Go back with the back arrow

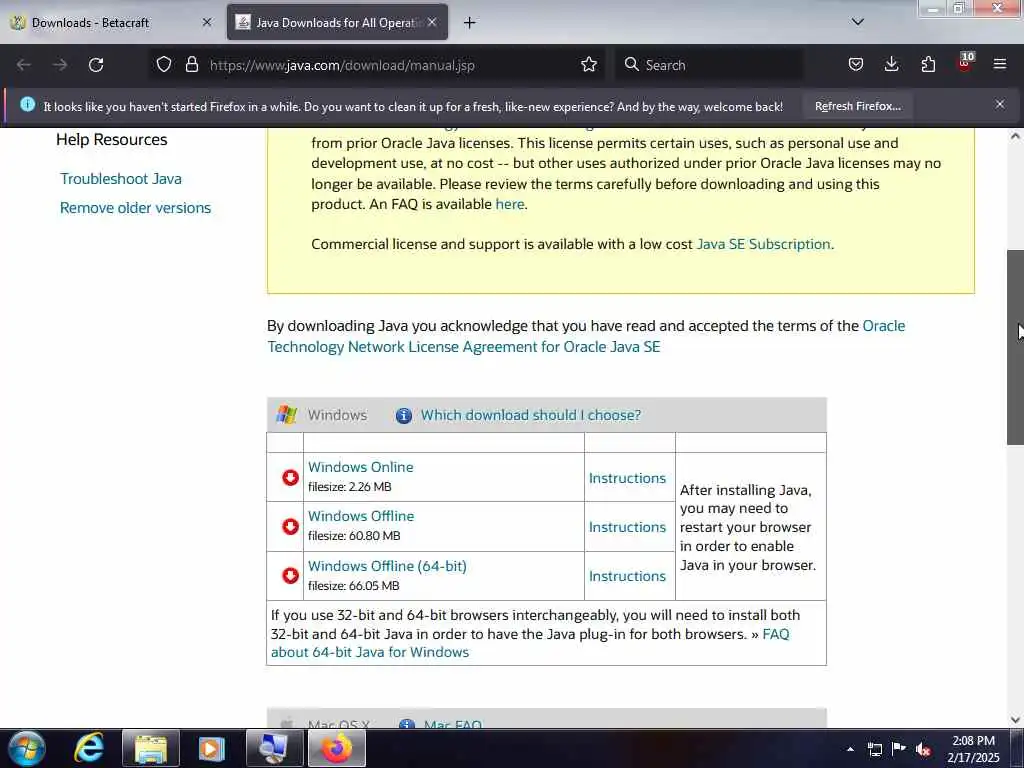pyautogui.click(x=24, y=65)
